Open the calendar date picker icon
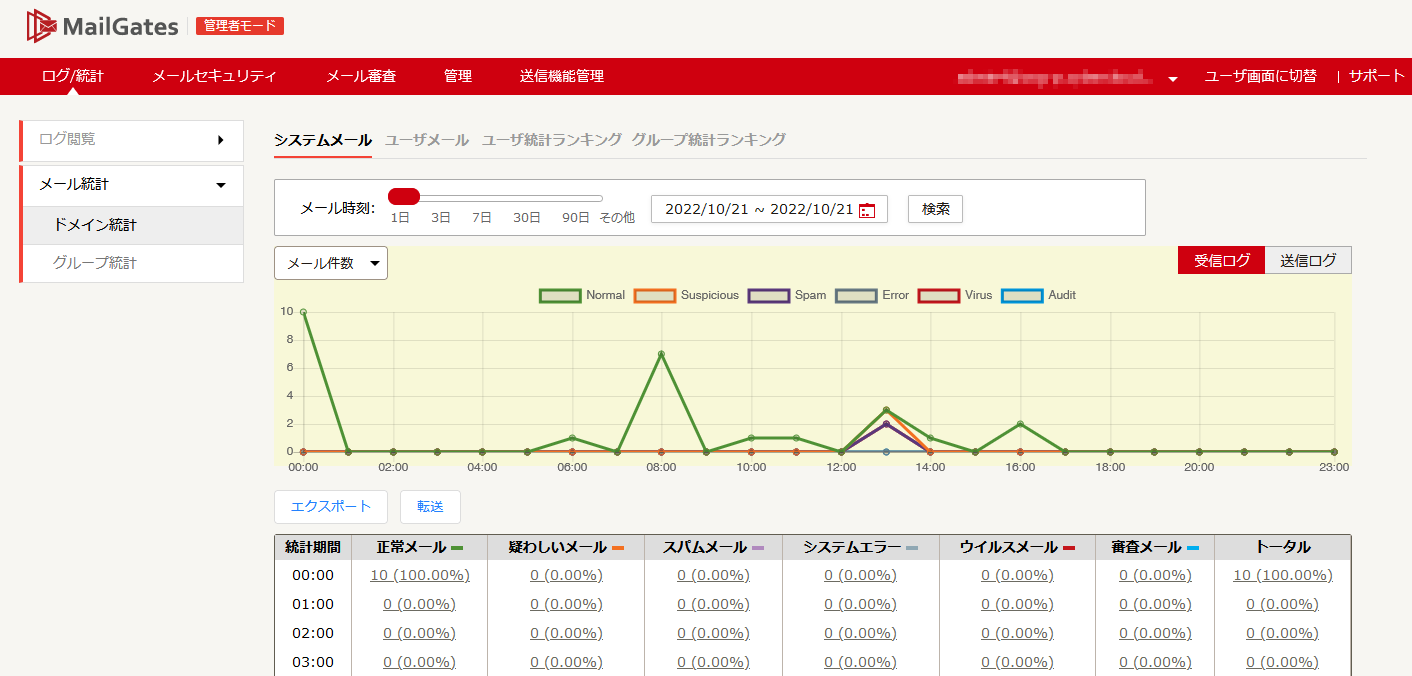 point(867,210)
